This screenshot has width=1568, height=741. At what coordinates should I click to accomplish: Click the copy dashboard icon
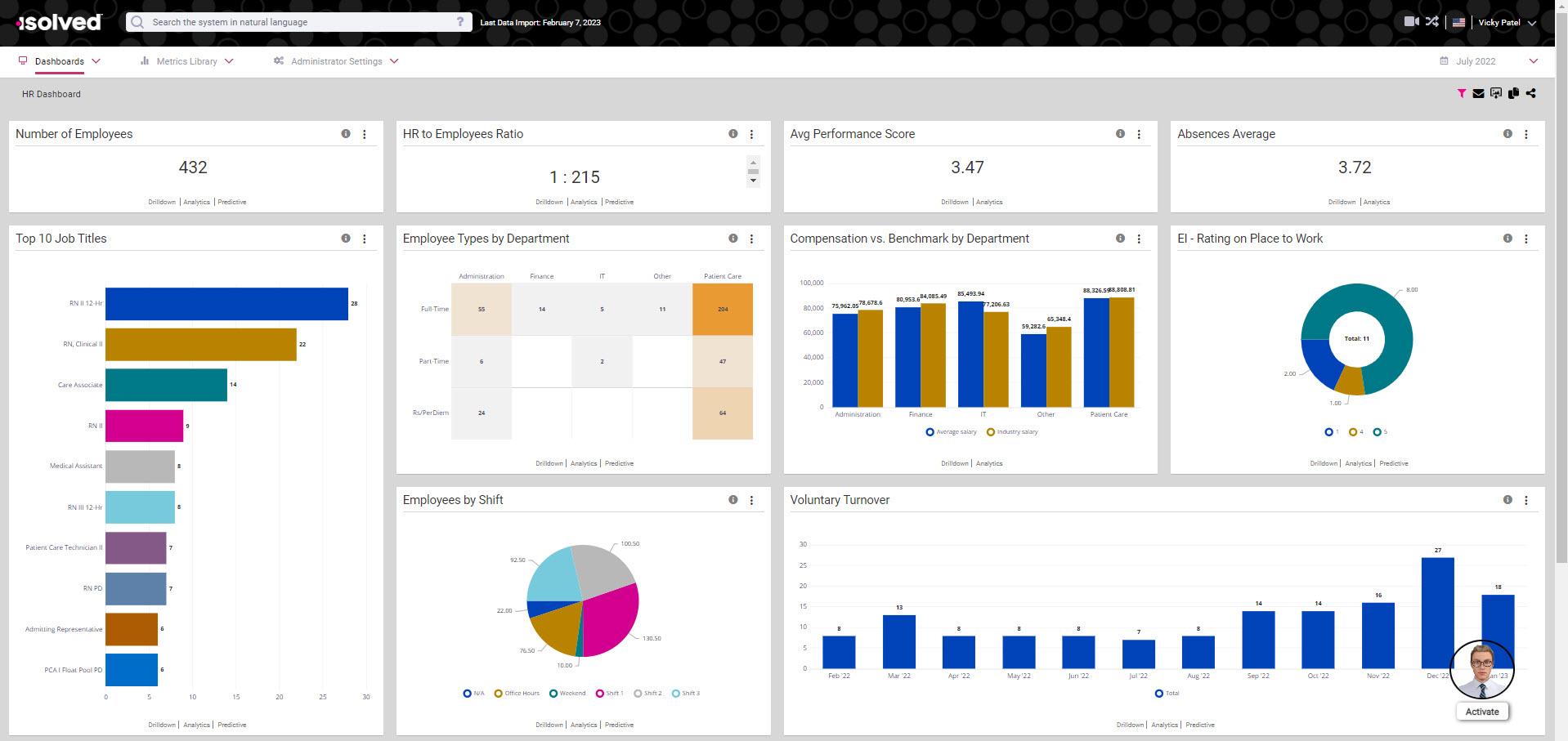pyautogui.click(x=1513, y=94)
